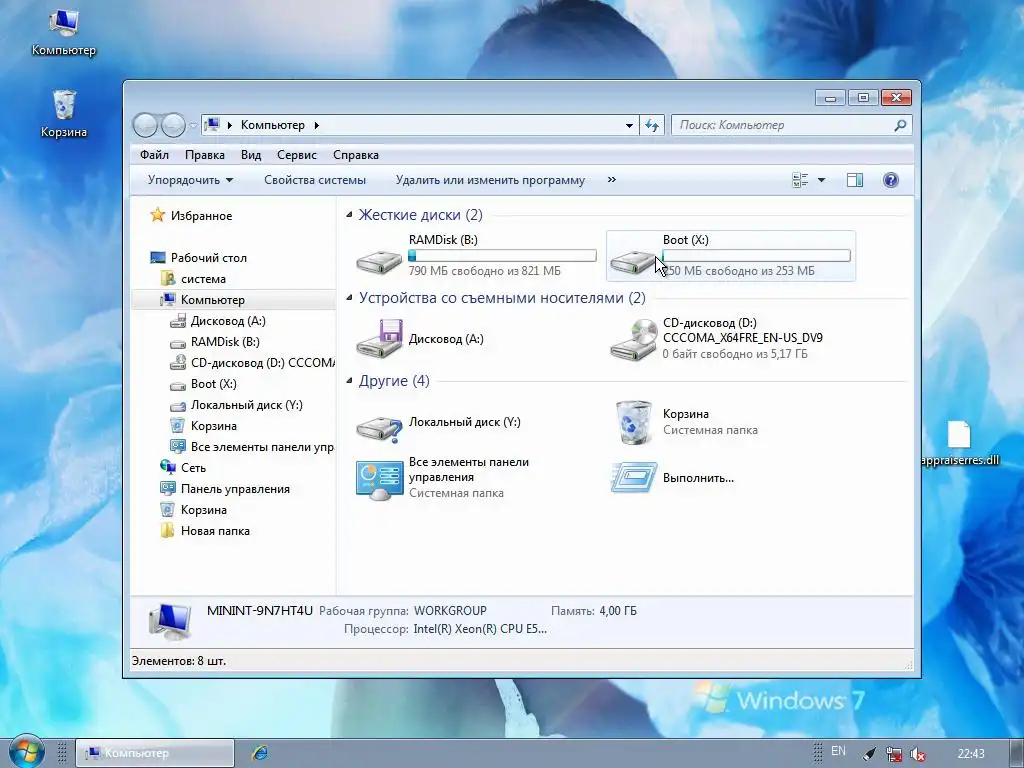This screenshot has height=768, width=1024.
Task: Open the Правка menu
Action: click(x=204, y=155)
